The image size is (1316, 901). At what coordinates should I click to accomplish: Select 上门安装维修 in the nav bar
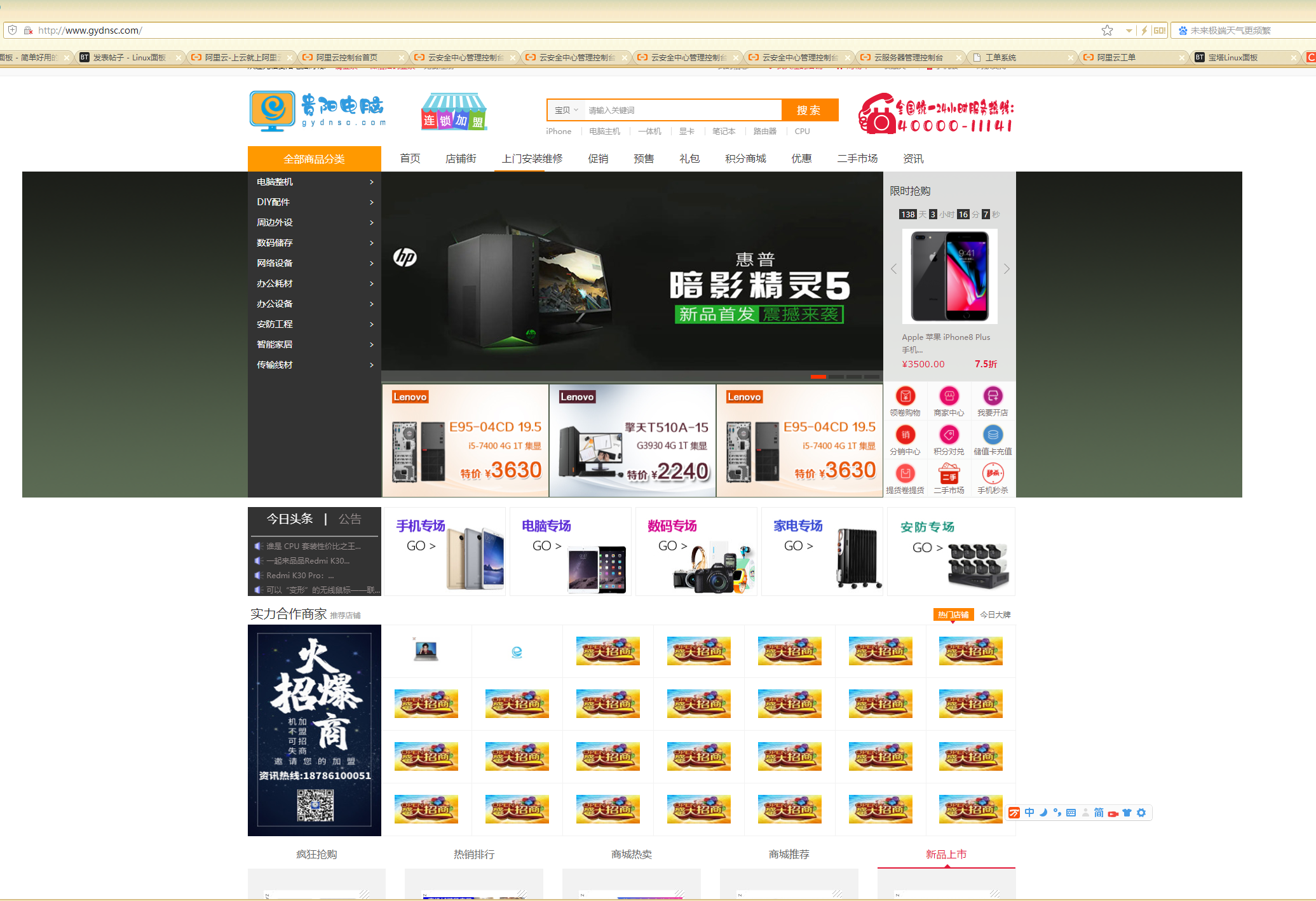pos(532,158)
